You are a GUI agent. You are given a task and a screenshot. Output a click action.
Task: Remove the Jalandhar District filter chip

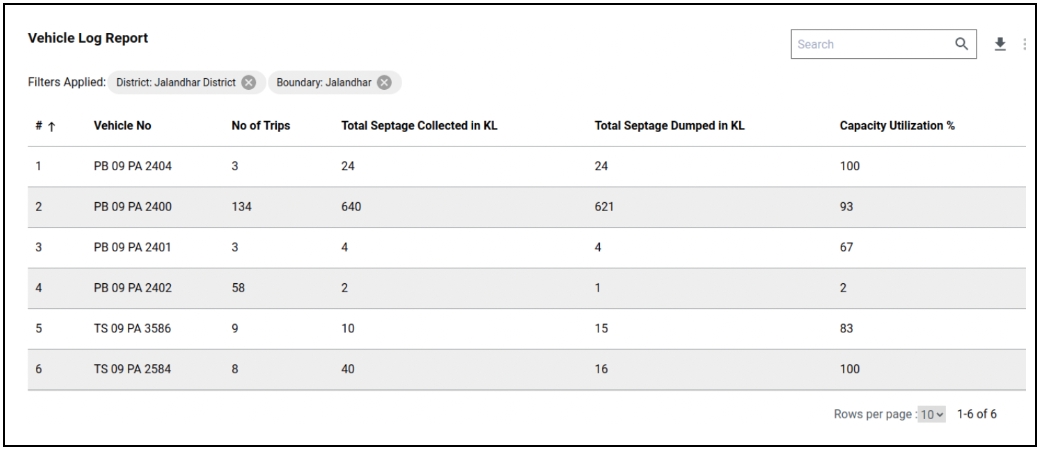248,82
